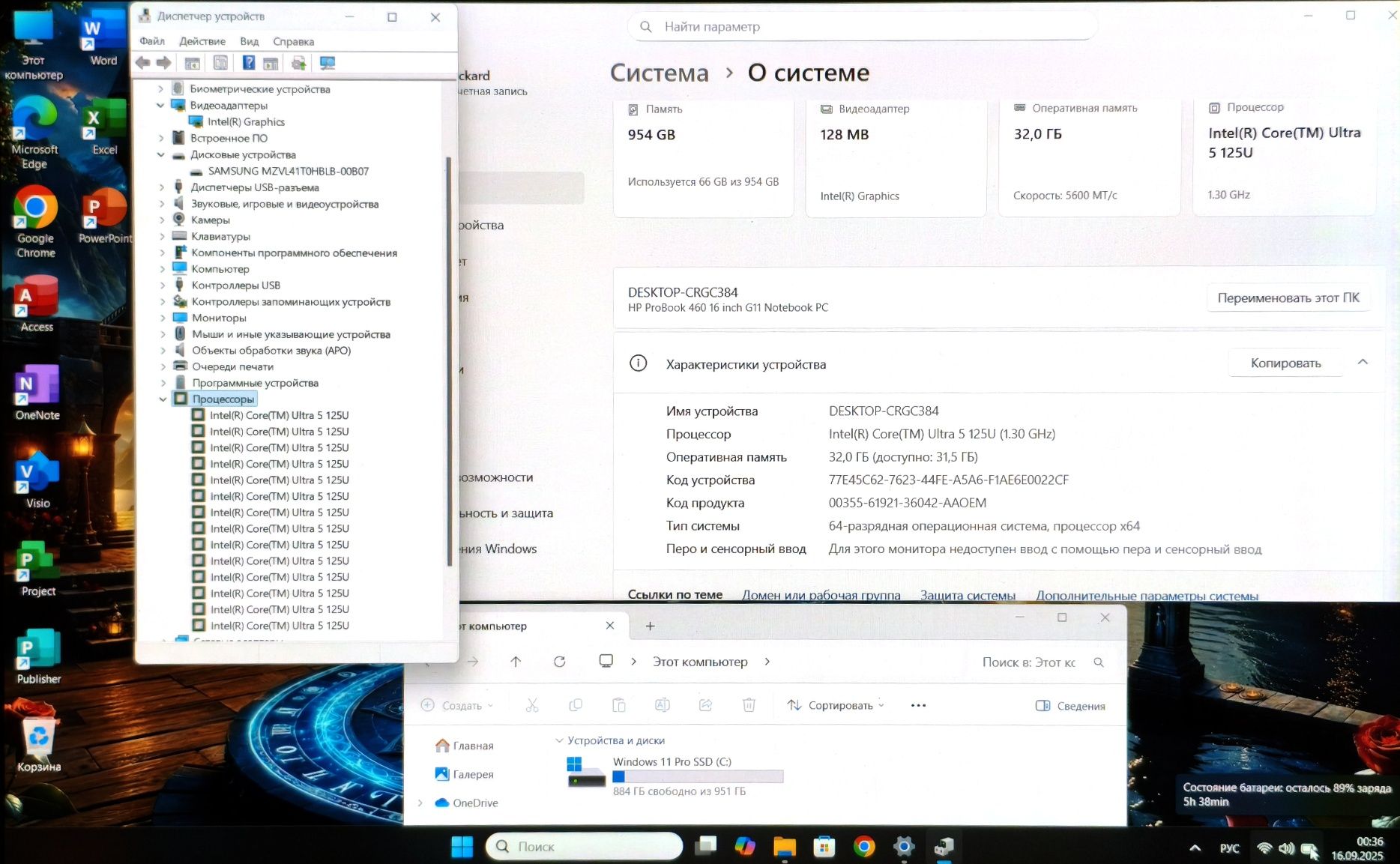1400x864 pixels.
Task: Open Visio desktop shortcut
Action: pyautogui.click(x=37, y=480)
